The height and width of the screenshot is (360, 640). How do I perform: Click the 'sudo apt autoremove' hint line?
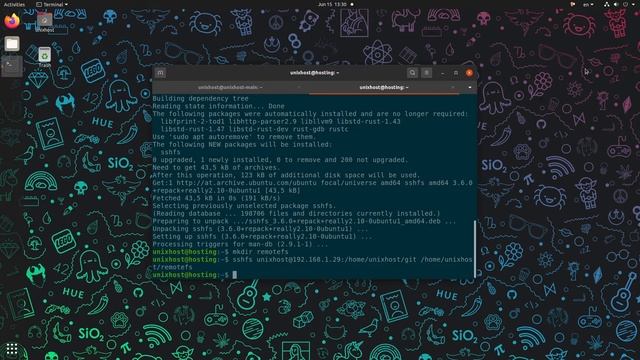click(x=234, y=137)
